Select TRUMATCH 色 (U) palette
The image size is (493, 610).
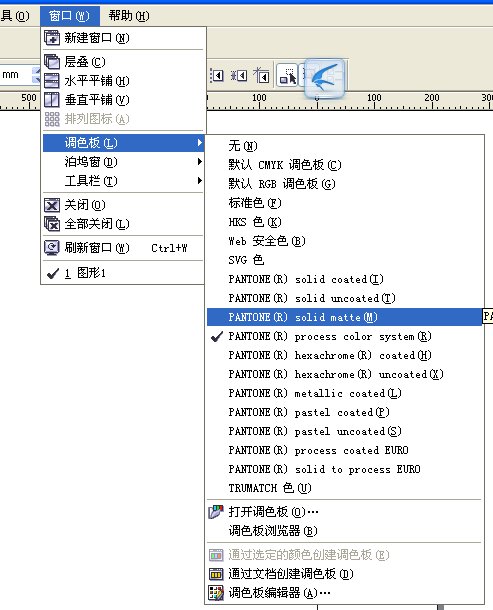(x=344, y=488)
